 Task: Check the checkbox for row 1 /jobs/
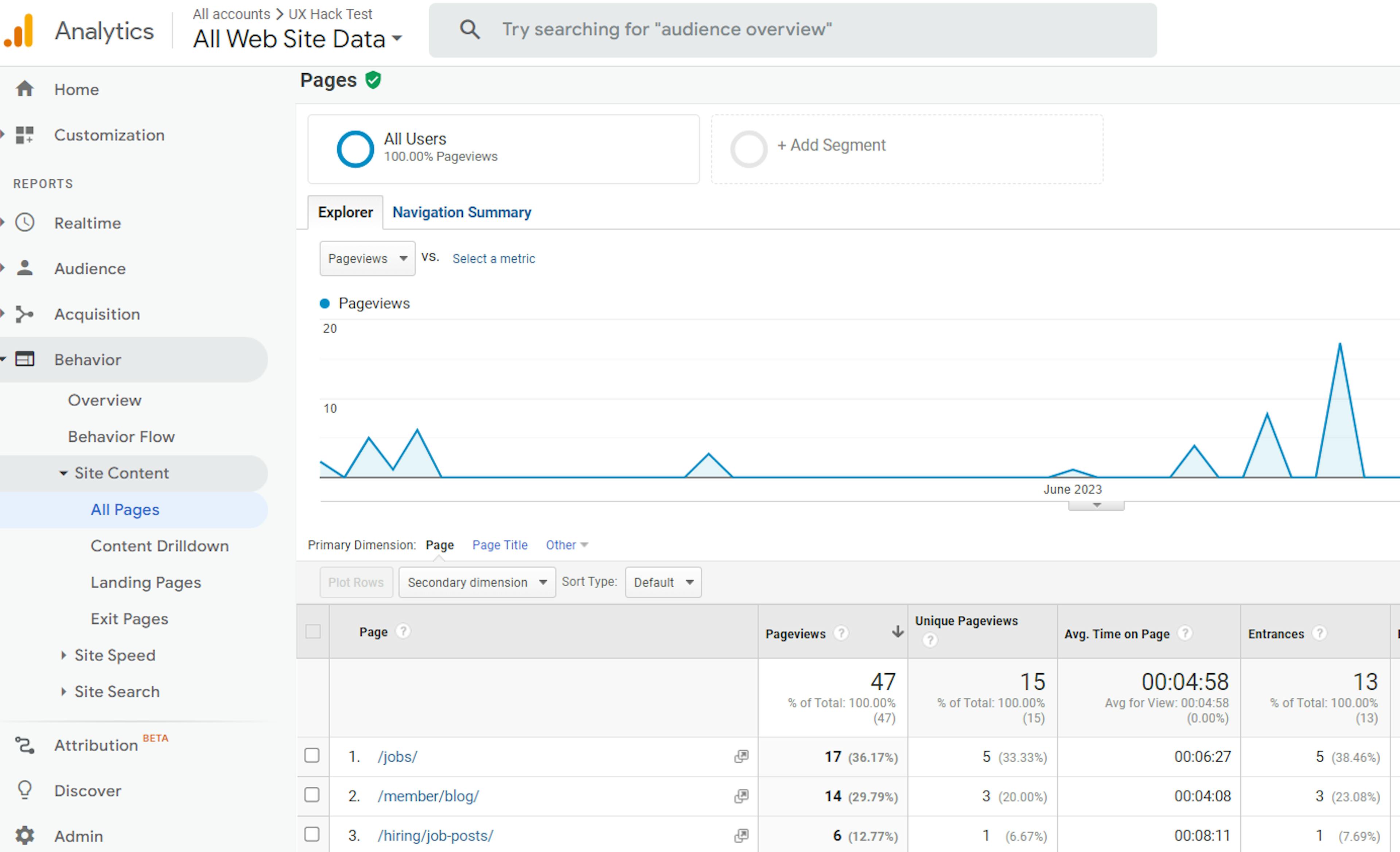(x=313, y=756)
